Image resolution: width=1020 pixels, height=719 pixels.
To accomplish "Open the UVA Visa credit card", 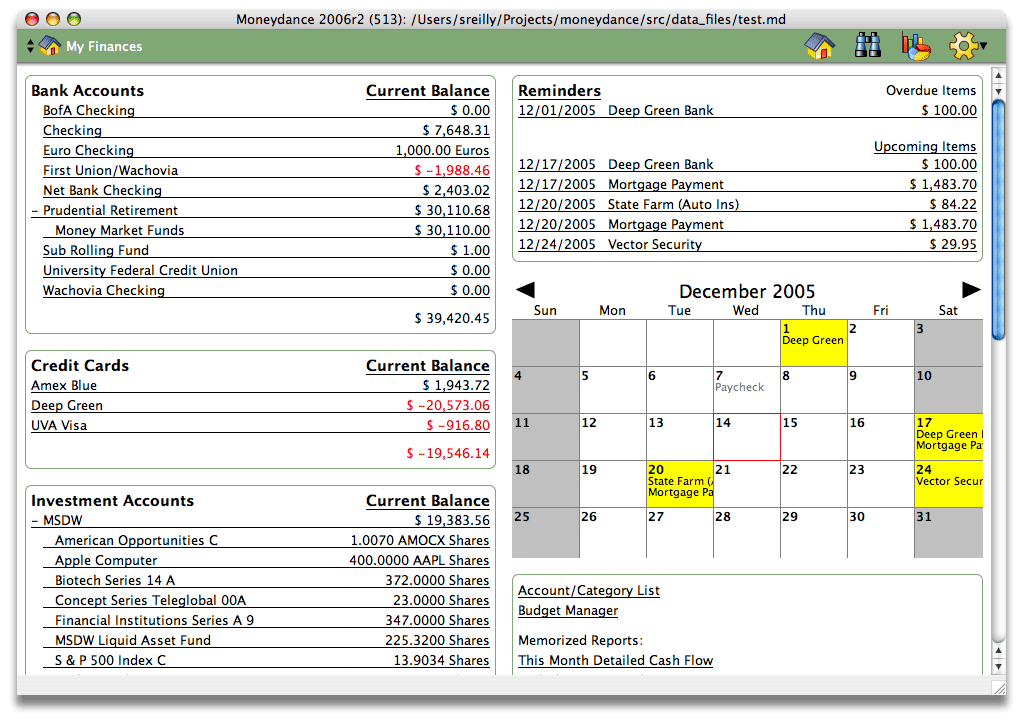I will pos(59,426).
